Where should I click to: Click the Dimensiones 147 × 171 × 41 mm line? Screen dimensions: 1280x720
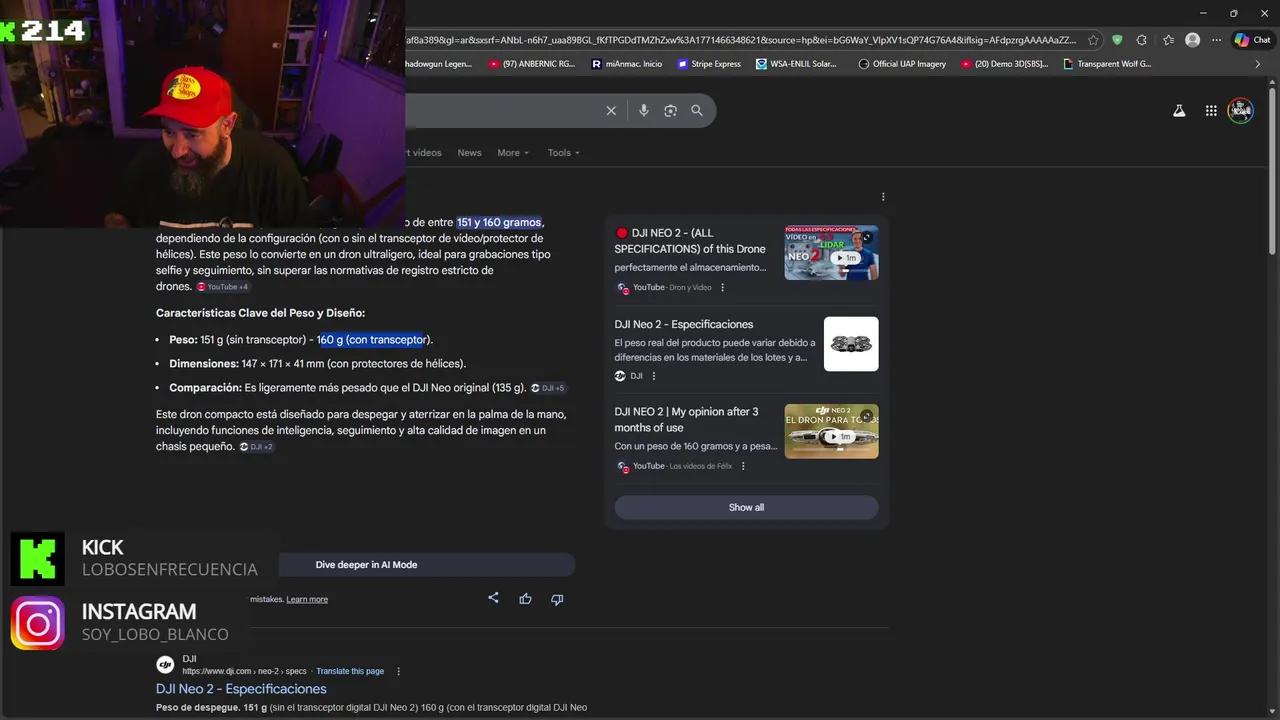pyautogui.click(x=317, y=364)
